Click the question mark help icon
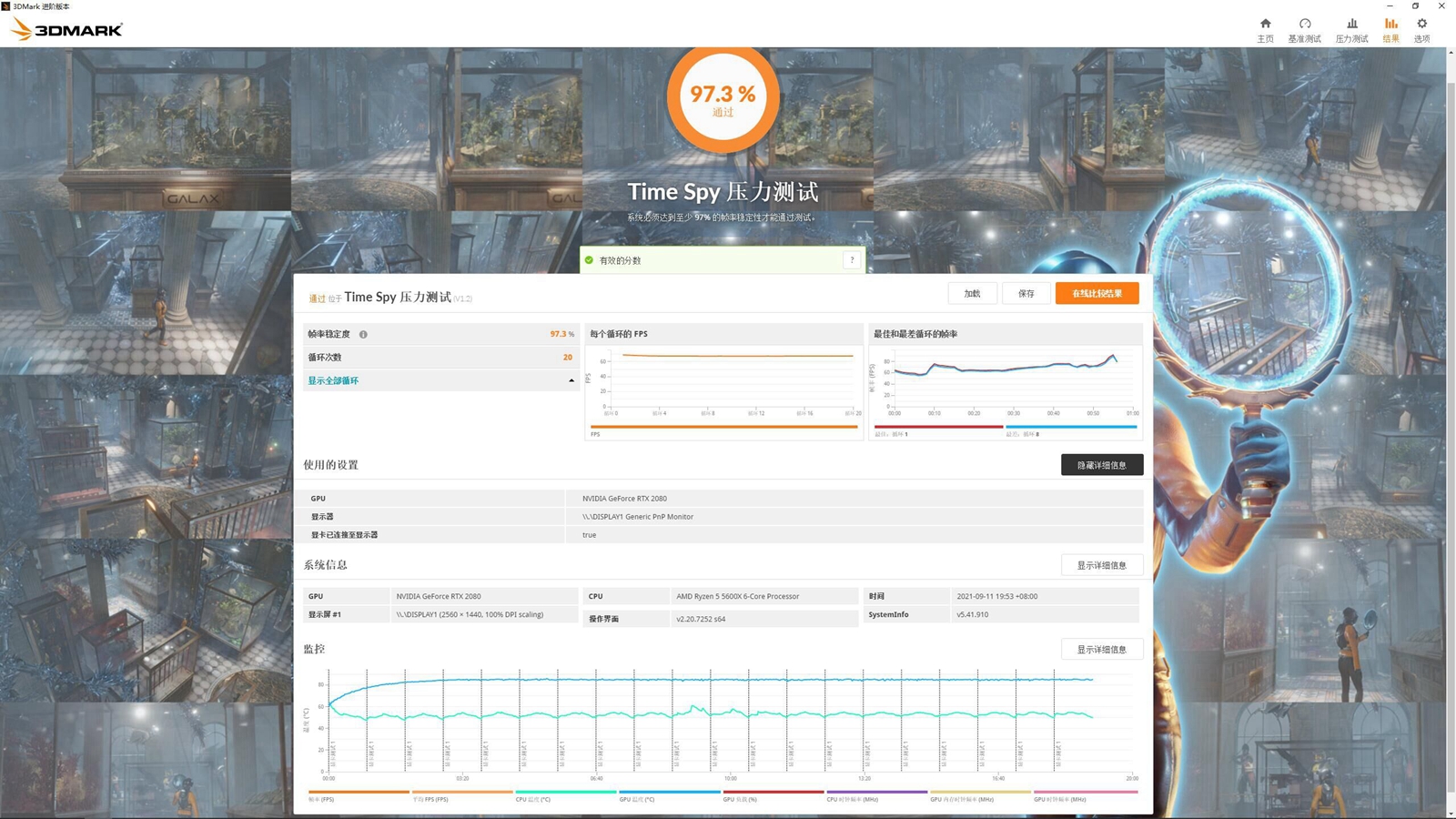Screen dimensions: 1456x819 tap(852, 260)
